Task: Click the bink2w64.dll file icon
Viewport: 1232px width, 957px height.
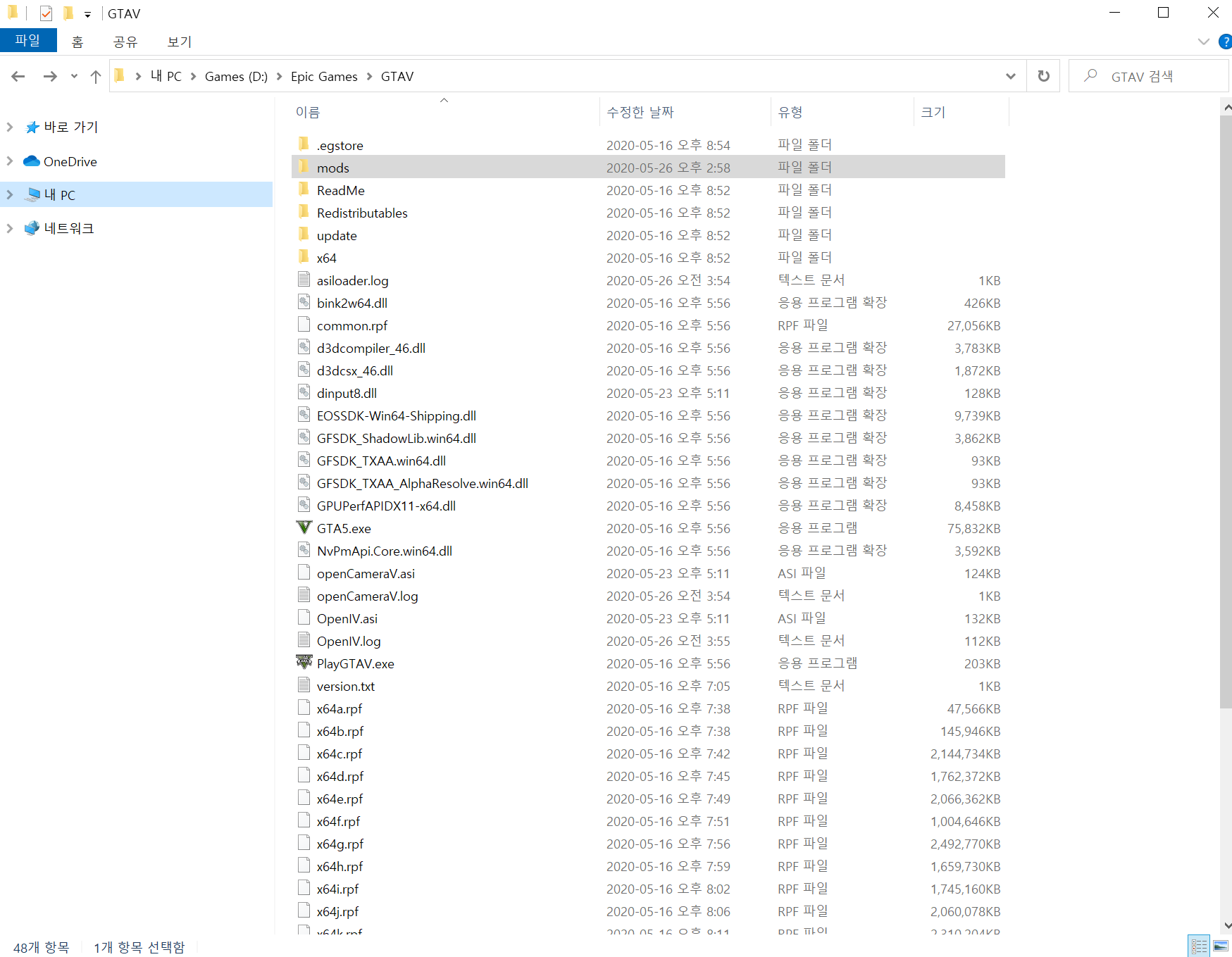Action: [x=304, y=302]
